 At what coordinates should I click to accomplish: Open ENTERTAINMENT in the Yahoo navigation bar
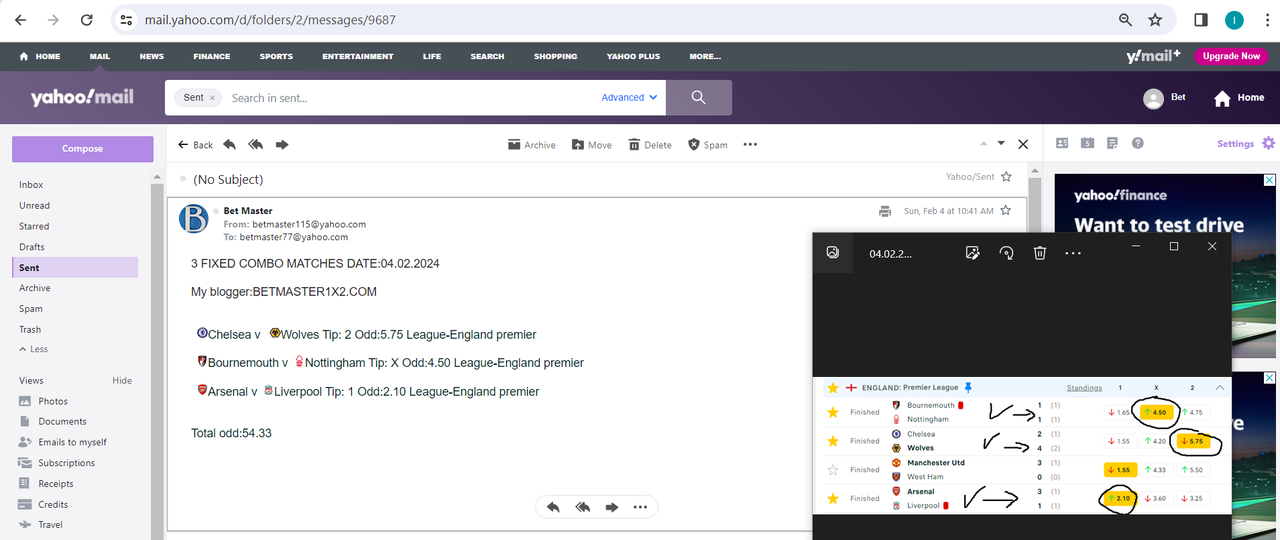pos(358,56)
